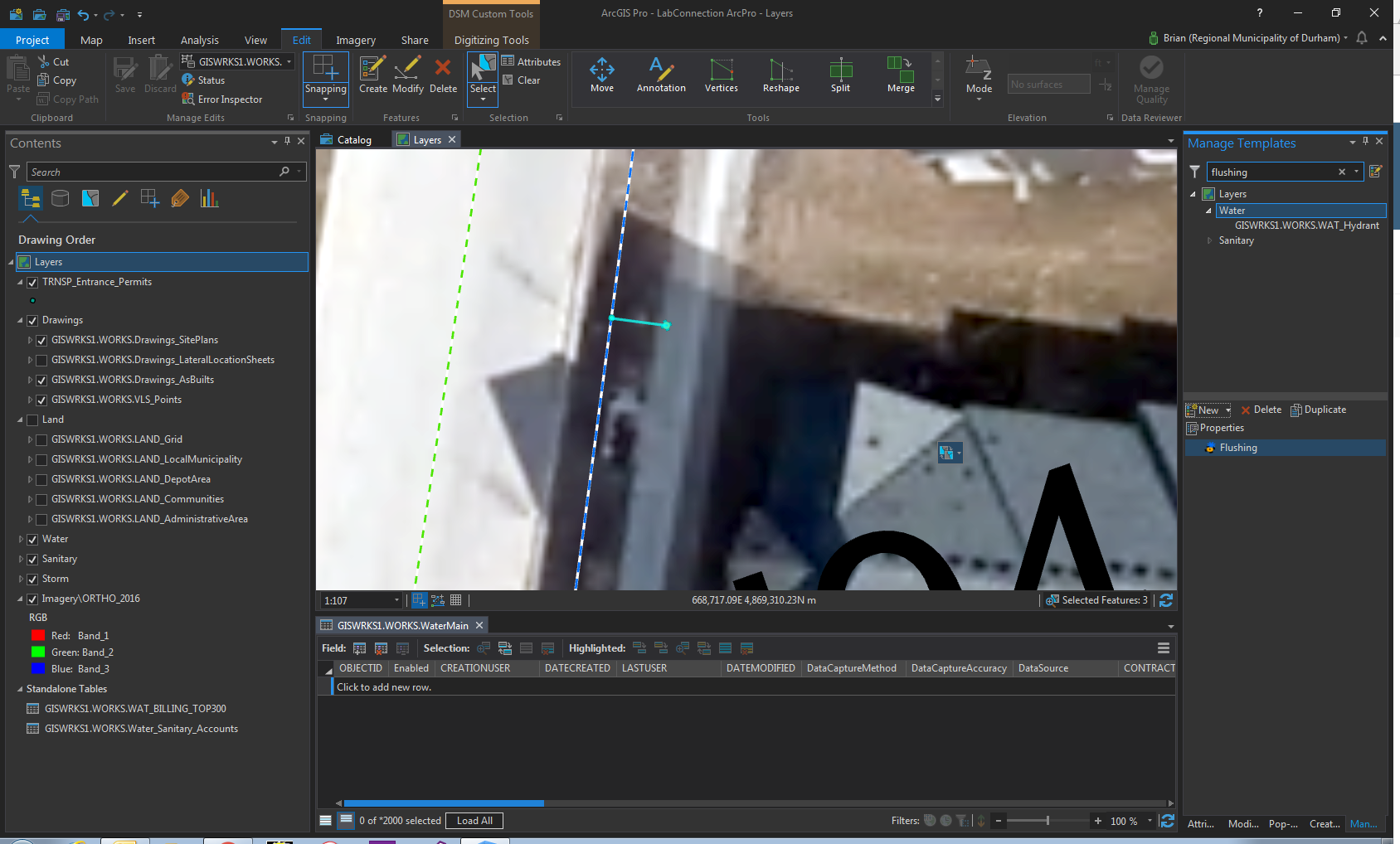
Task: Clear the flushing template search
Action: 1342,172
